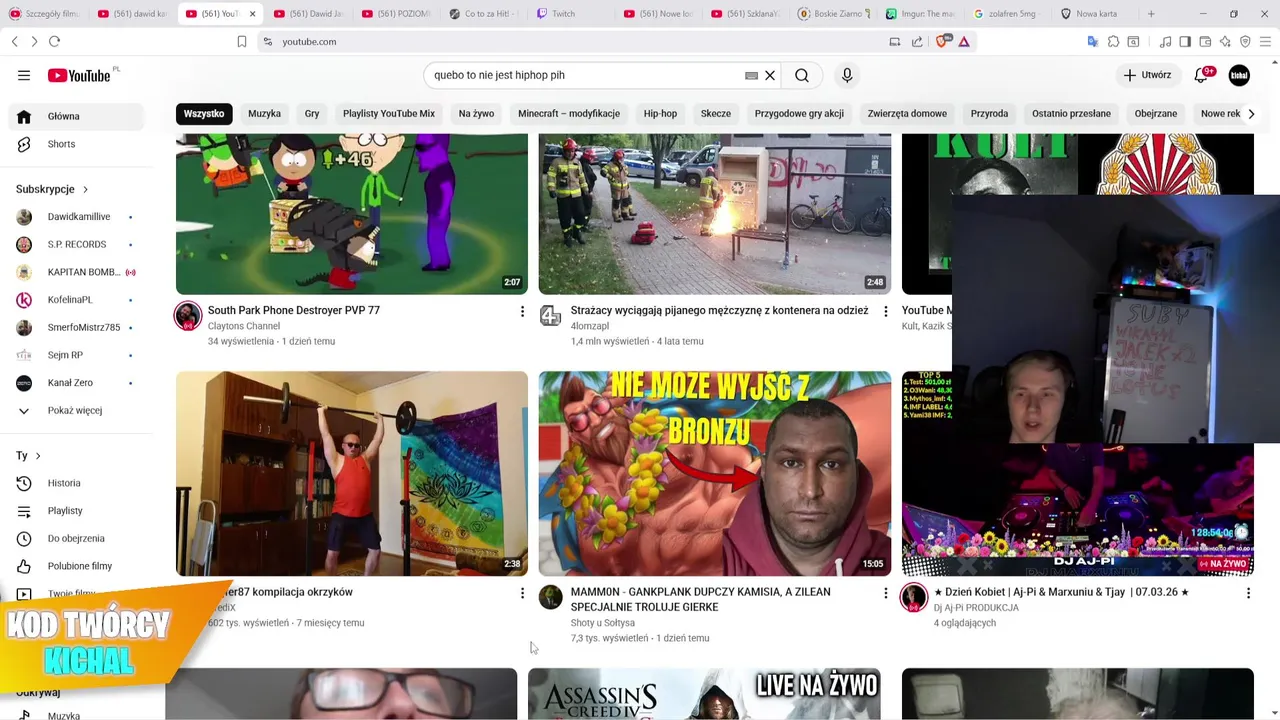This screenshot has width=1280, height=720.
Task: Close the active YouTube tab
Action: point(252,14)
